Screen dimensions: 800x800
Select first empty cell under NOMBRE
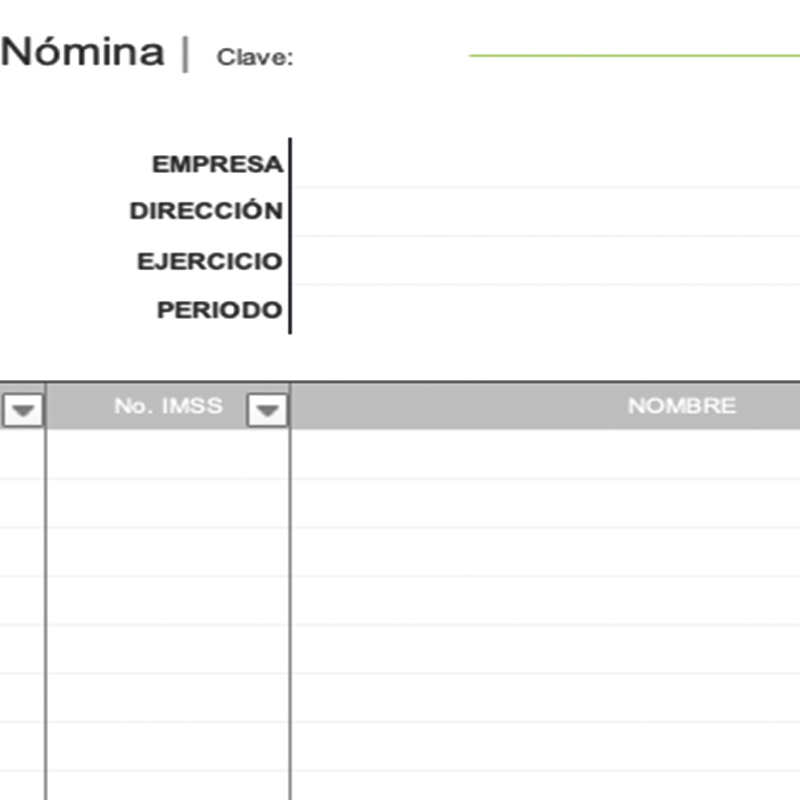pos(545,455)
